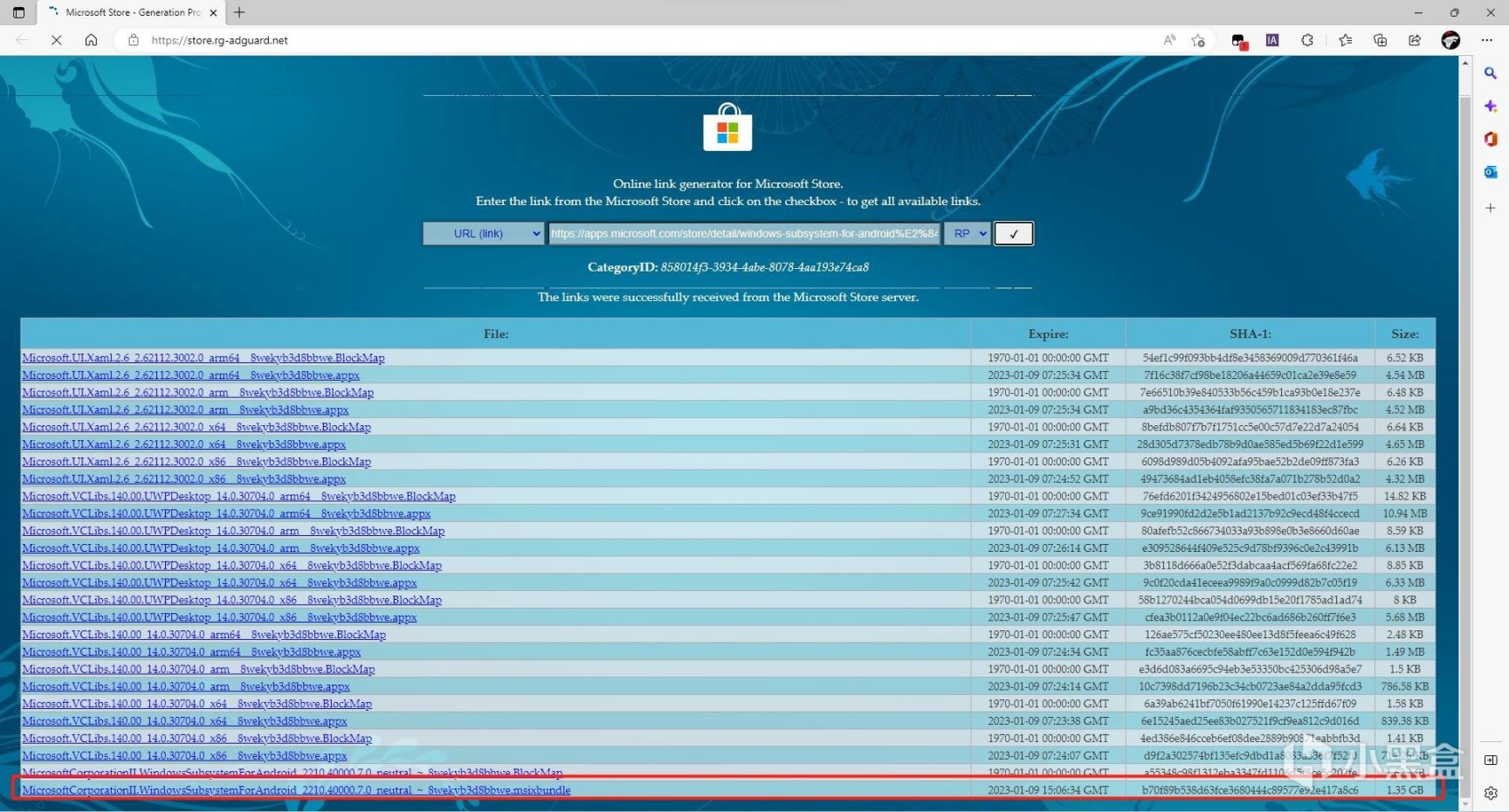Image resolution: width=1509 pixels, height=812 pixels.
Task: Open Outlook in sidebar
Action: pyautogui.click(x=1491, y=173)
